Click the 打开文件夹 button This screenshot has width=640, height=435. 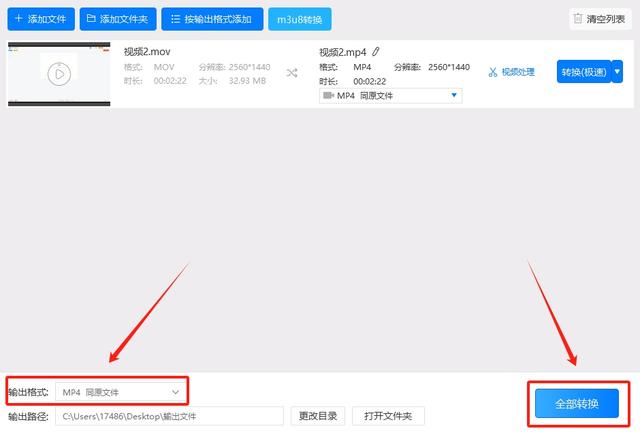coord(388,416)
